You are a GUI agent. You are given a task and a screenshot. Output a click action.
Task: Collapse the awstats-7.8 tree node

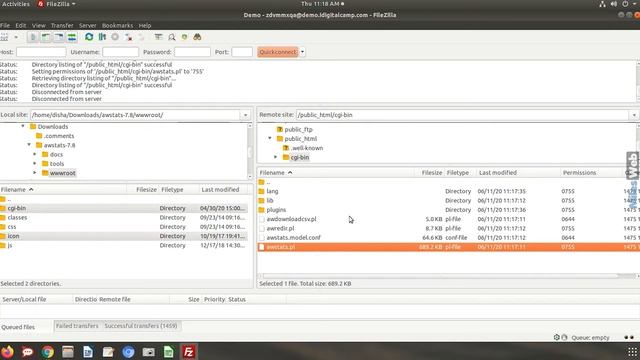[29, 145]
